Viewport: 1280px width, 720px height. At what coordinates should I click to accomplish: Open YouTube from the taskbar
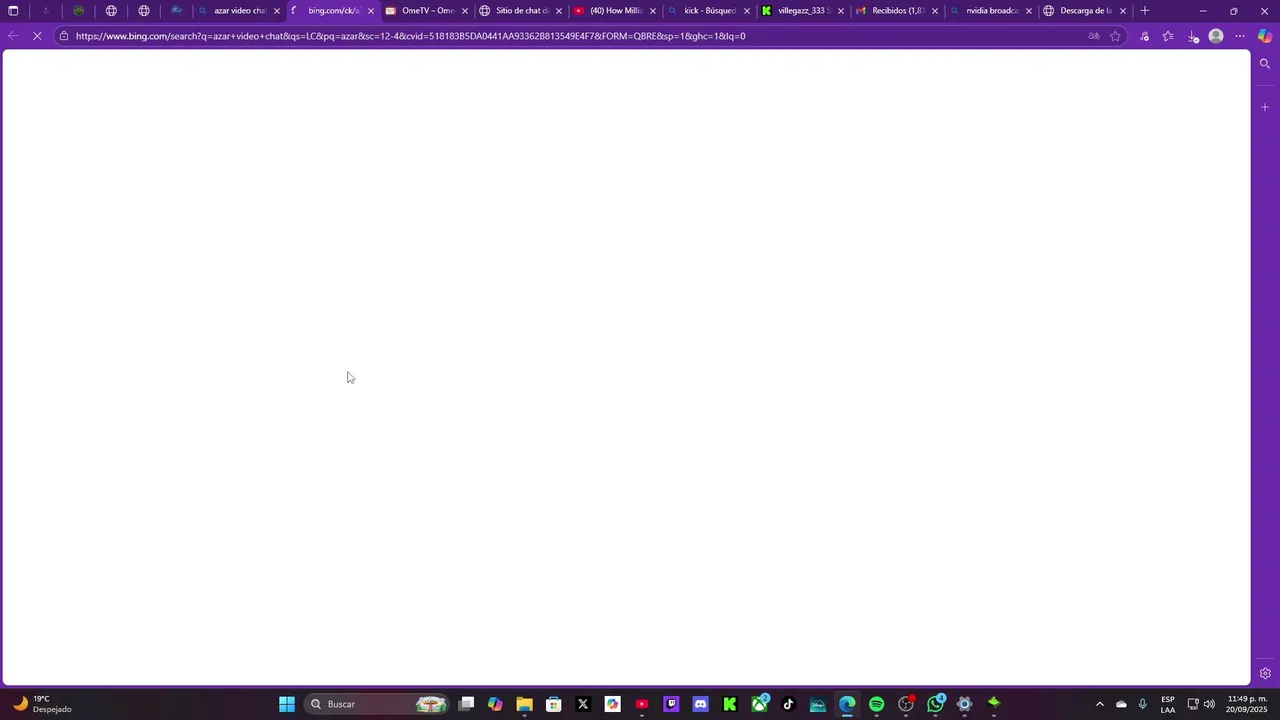click(642, 704)
